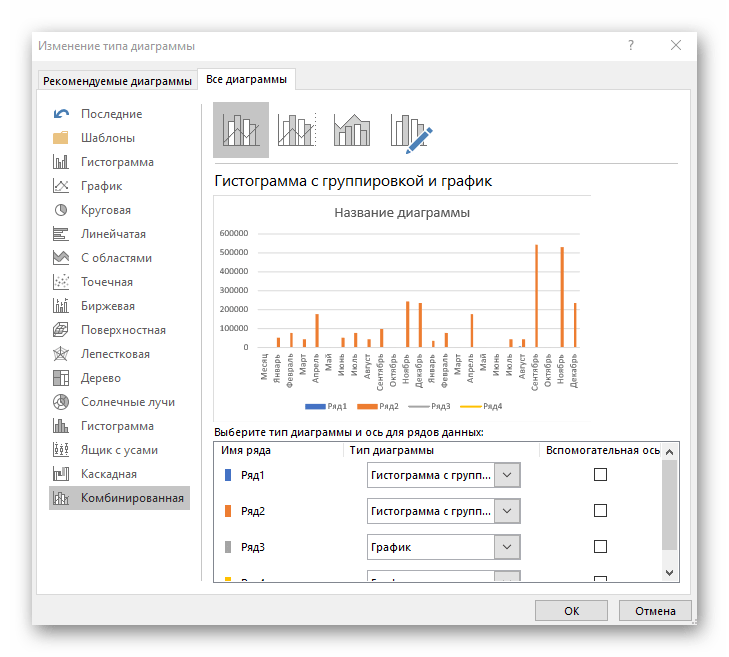Pick the stacked area and clustered column icon
This screenshot has width=729, height=657.
352,130
